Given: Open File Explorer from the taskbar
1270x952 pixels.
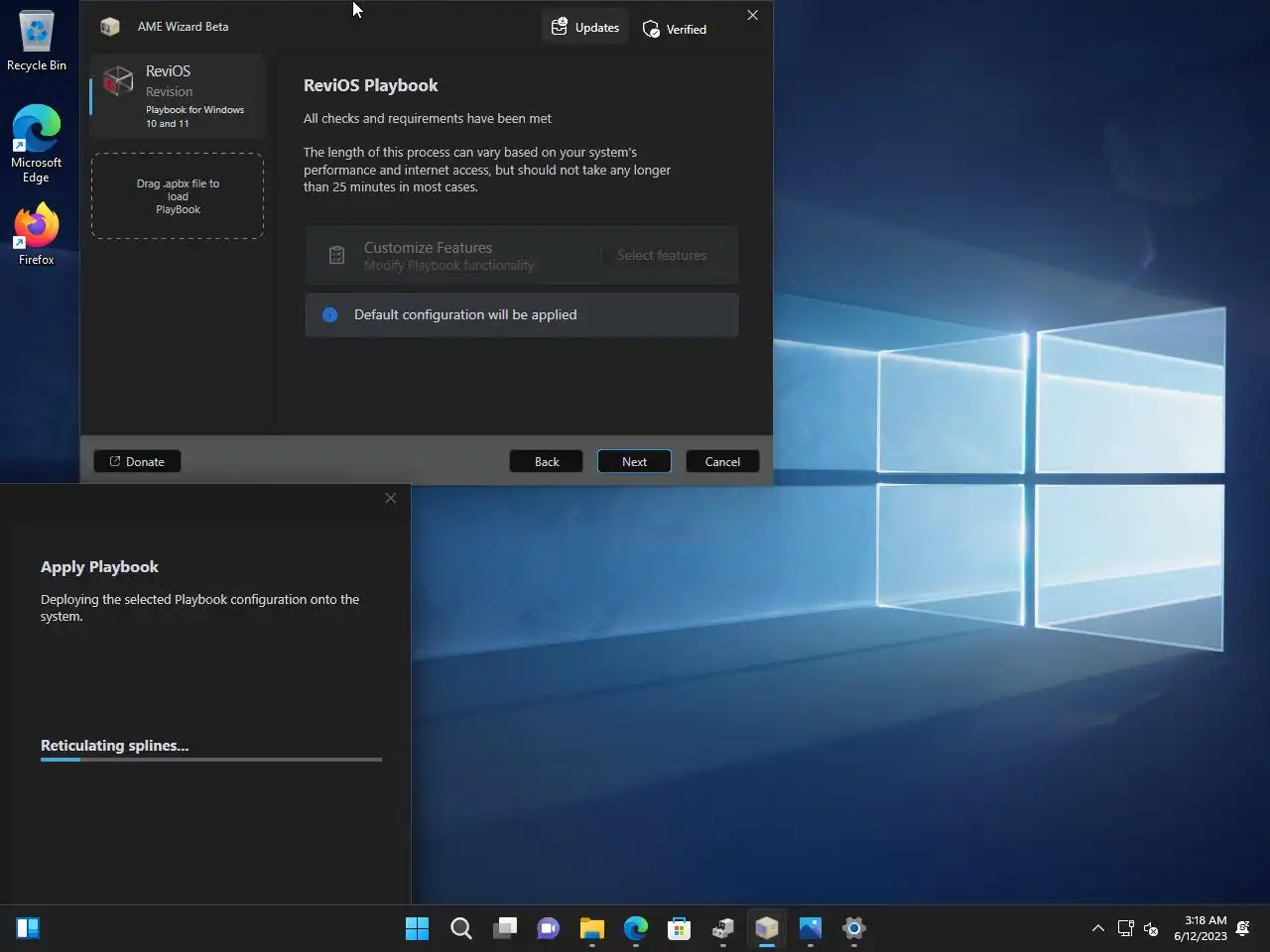Looking at the screenshot, I should click(592, 928).
